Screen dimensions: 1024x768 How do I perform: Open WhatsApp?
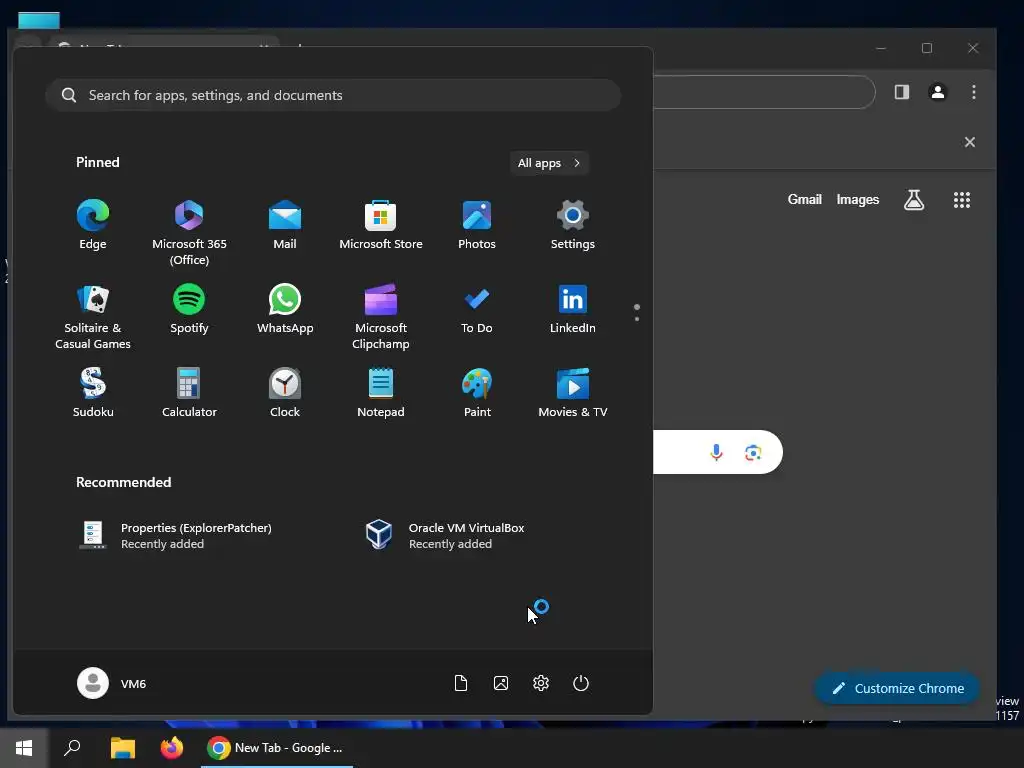pyautogui.click(x=285, y=309)
